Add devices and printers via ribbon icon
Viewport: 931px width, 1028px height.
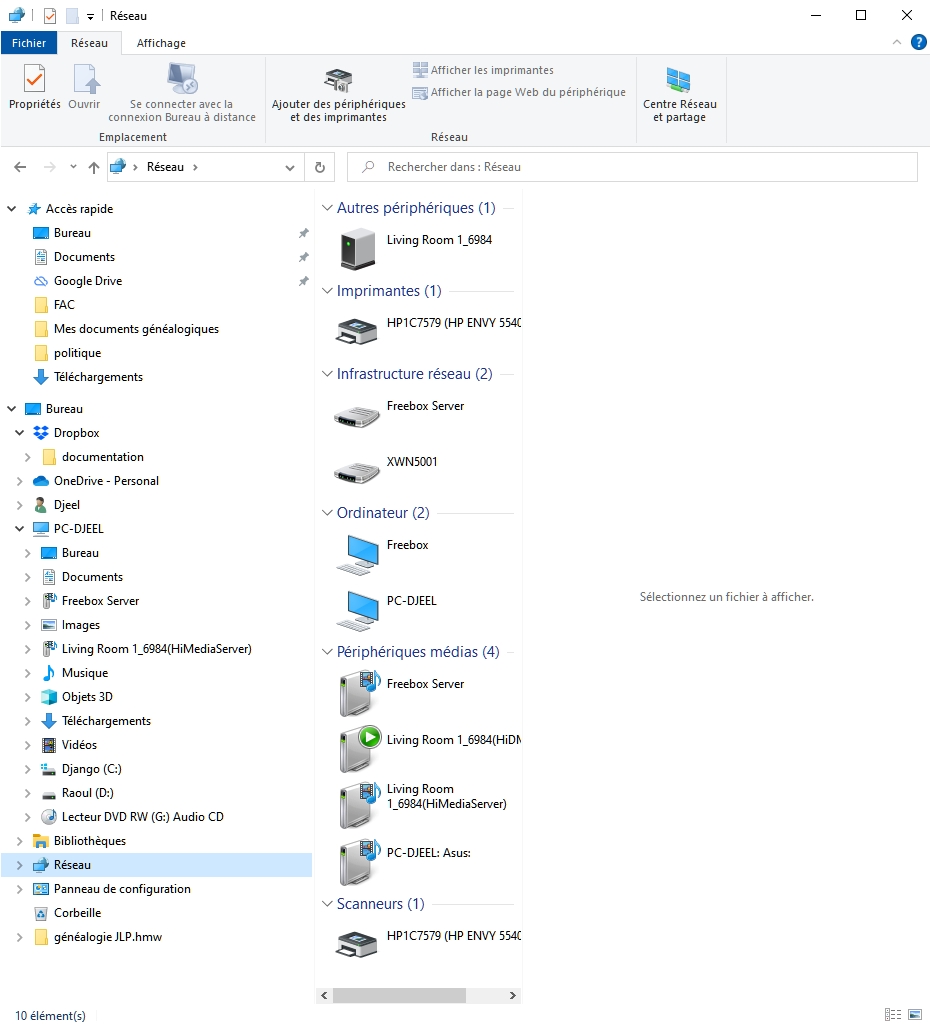click(x=338, y=95)
